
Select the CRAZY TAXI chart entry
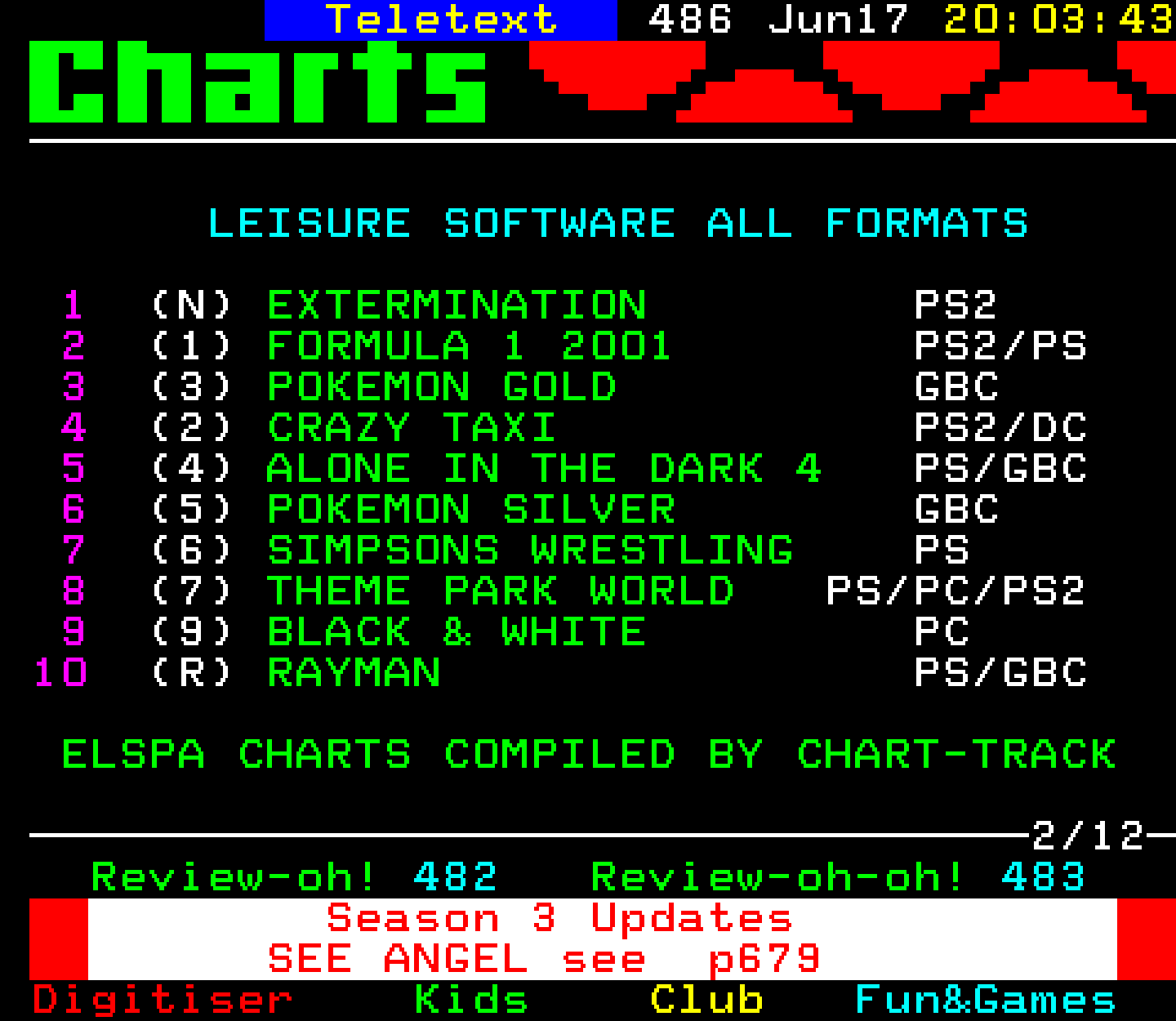tap(412, 428)
